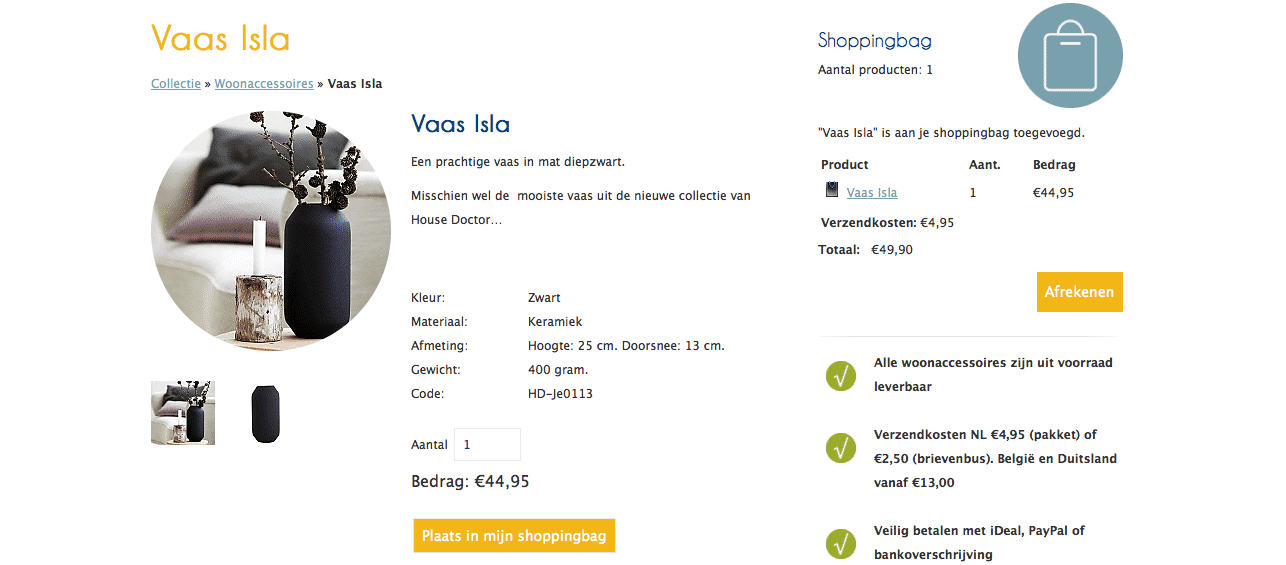The image size is (1286, 565).
Task: Click the green checkmark beside Verzendkosten info
Action: tap(840, 448)
